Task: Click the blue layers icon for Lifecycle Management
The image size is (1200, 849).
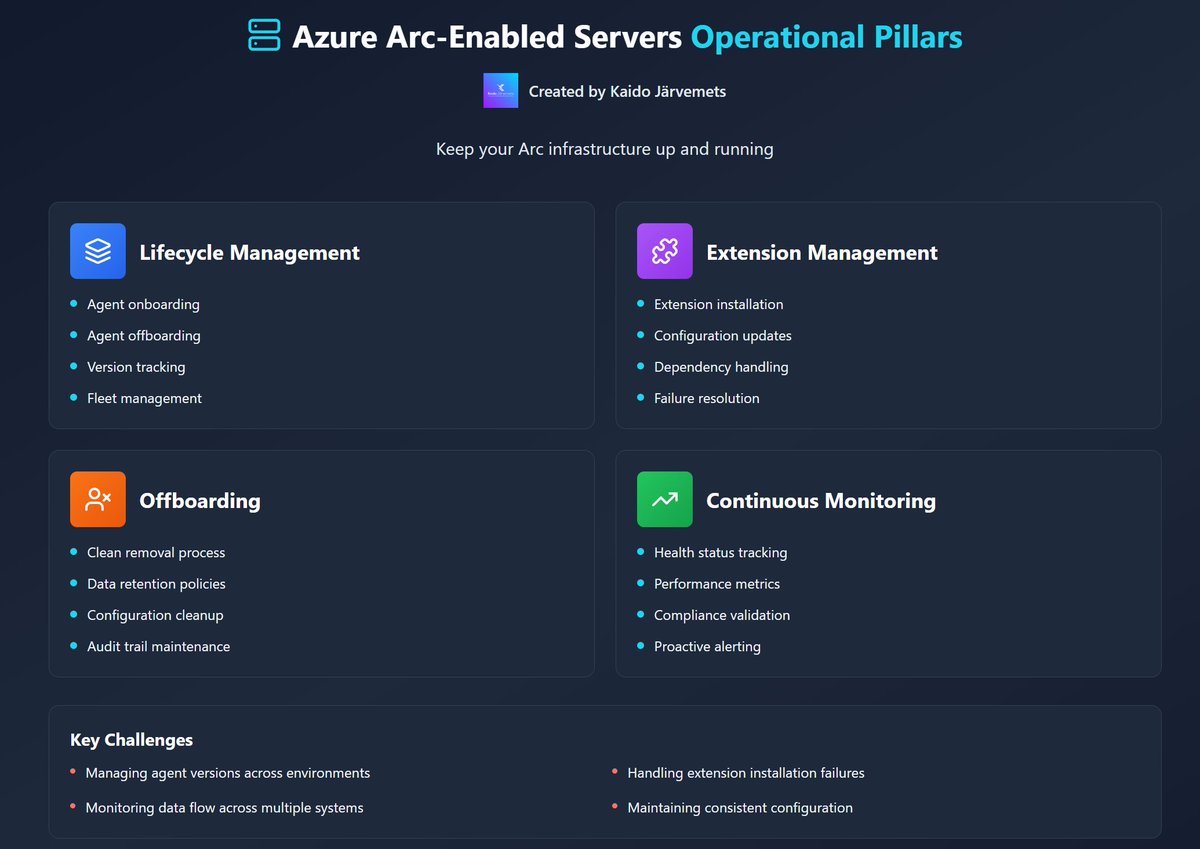Action: pos(98,251)
